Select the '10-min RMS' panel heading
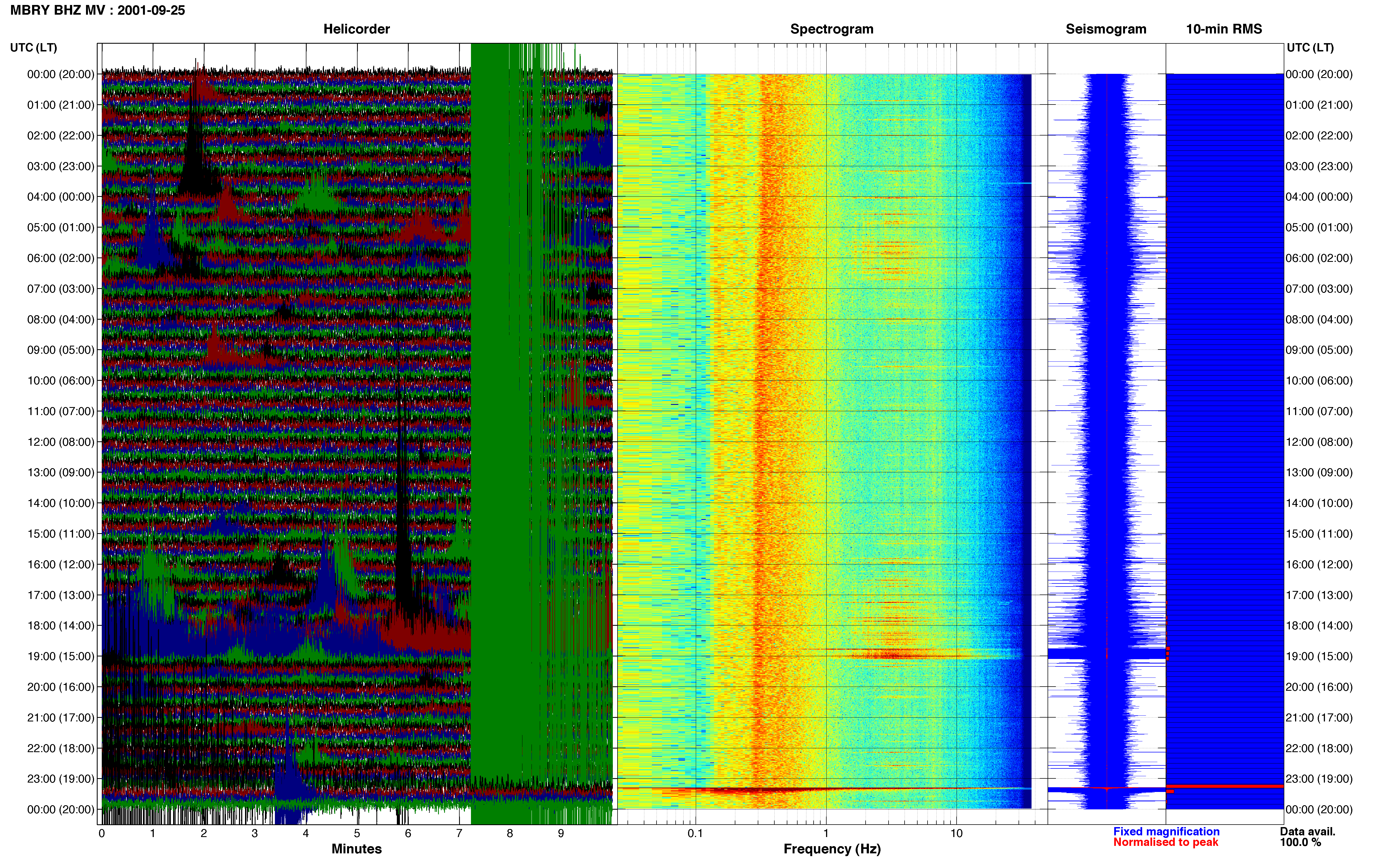This screenshot has height=868, width=1388. point(1224,29)
